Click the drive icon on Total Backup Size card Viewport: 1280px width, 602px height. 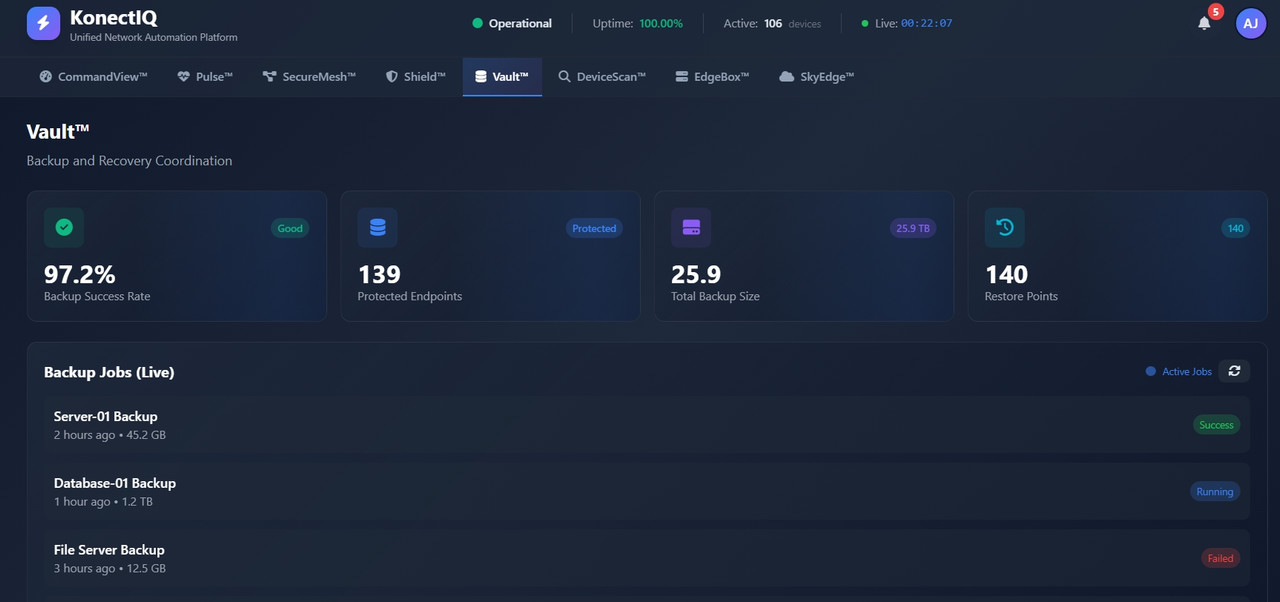click(691, 228)
